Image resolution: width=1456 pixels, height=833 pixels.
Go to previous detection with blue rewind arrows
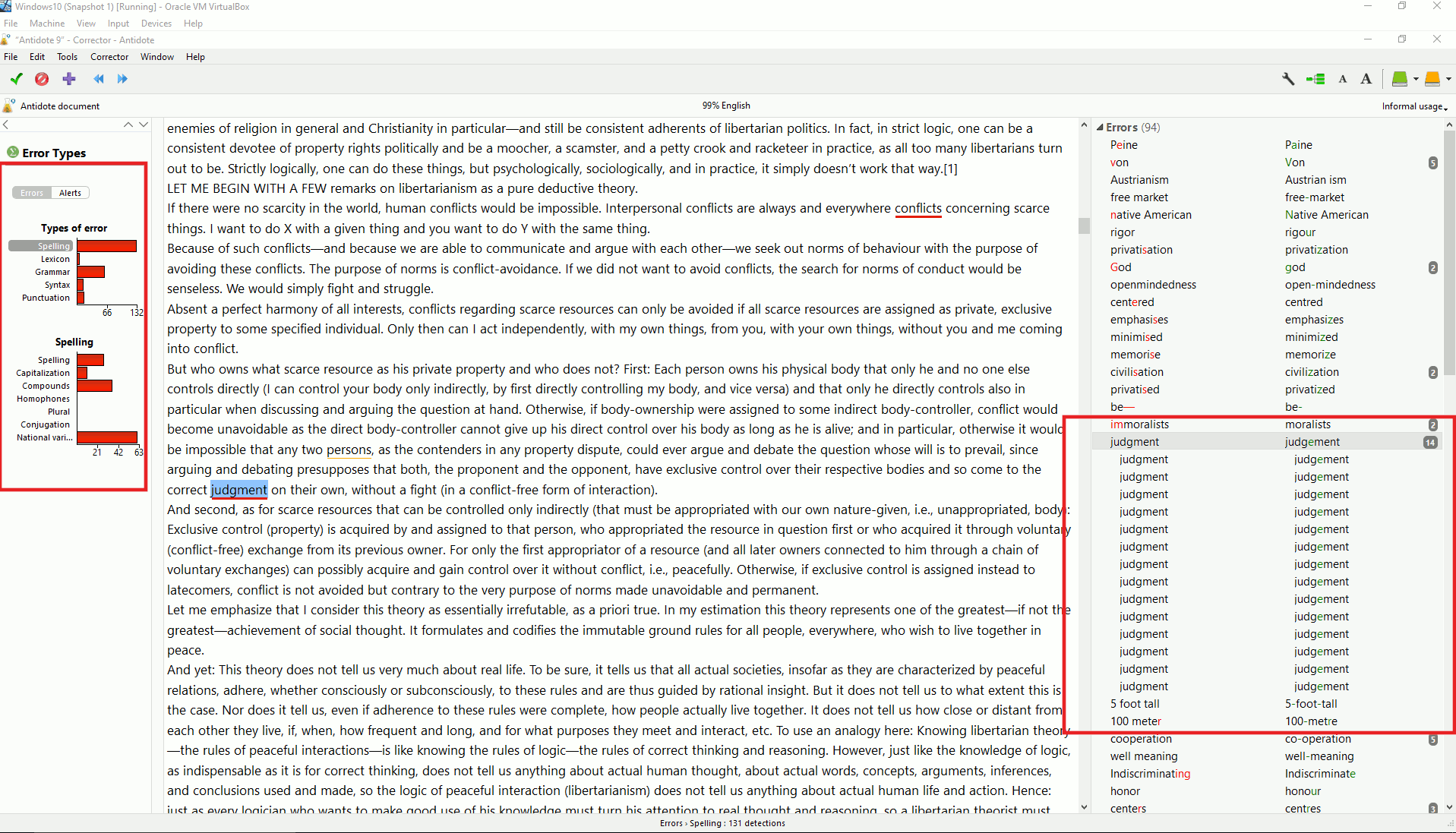coord(99,79)
